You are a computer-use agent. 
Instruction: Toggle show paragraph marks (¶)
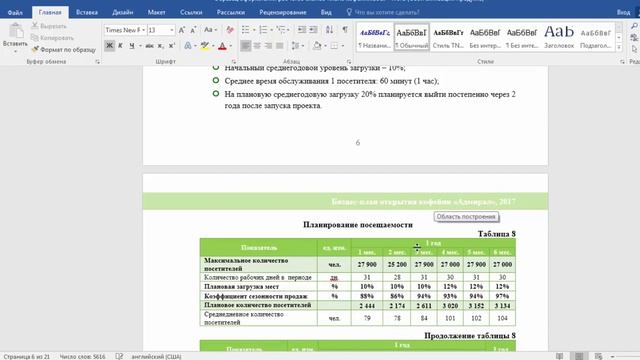tap(345, 30)
